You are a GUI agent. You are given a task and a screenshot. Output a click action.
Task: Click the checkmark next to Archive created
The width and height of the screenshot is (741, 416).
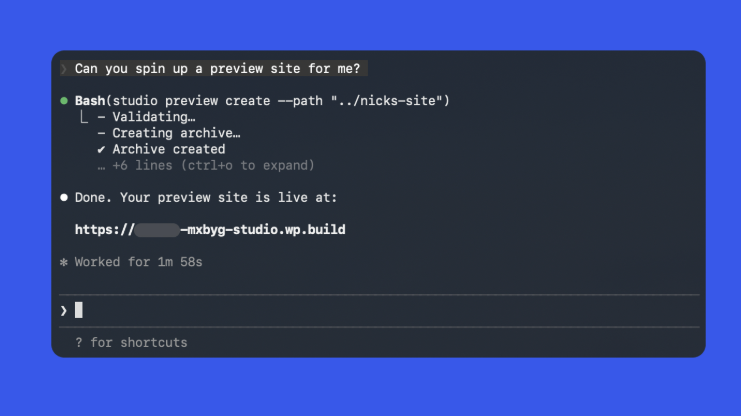pyautogui.click(x=101, y=149)
